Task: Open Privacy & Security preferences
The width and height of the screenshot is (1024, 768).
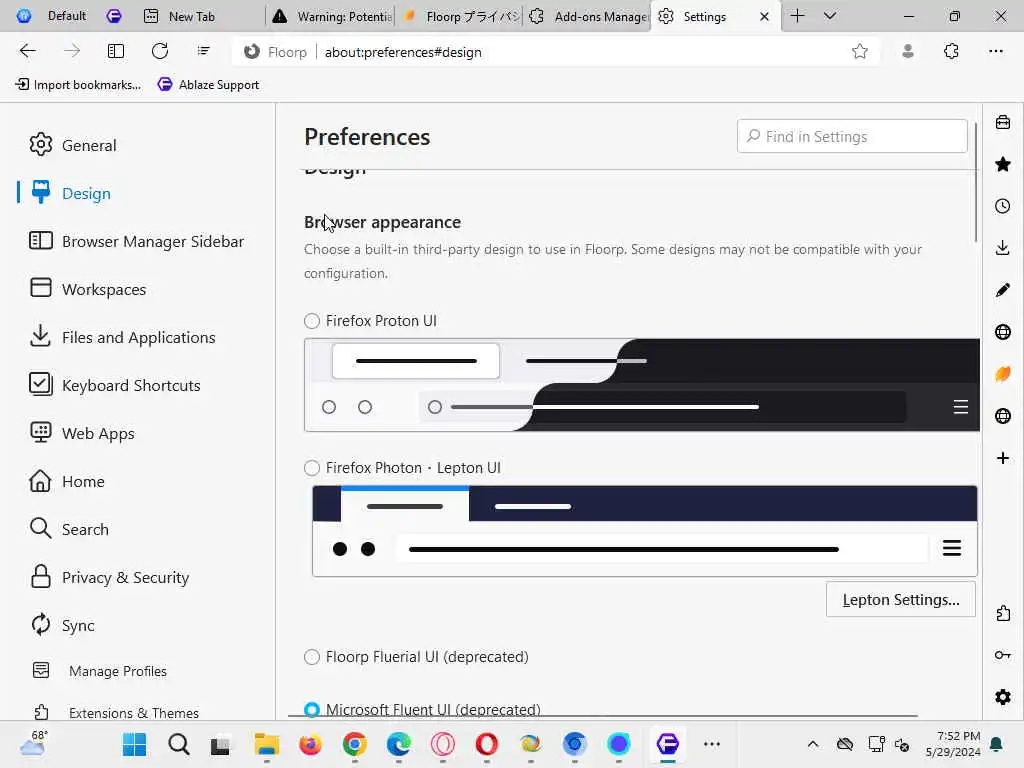Action: [x=110, y=577]
